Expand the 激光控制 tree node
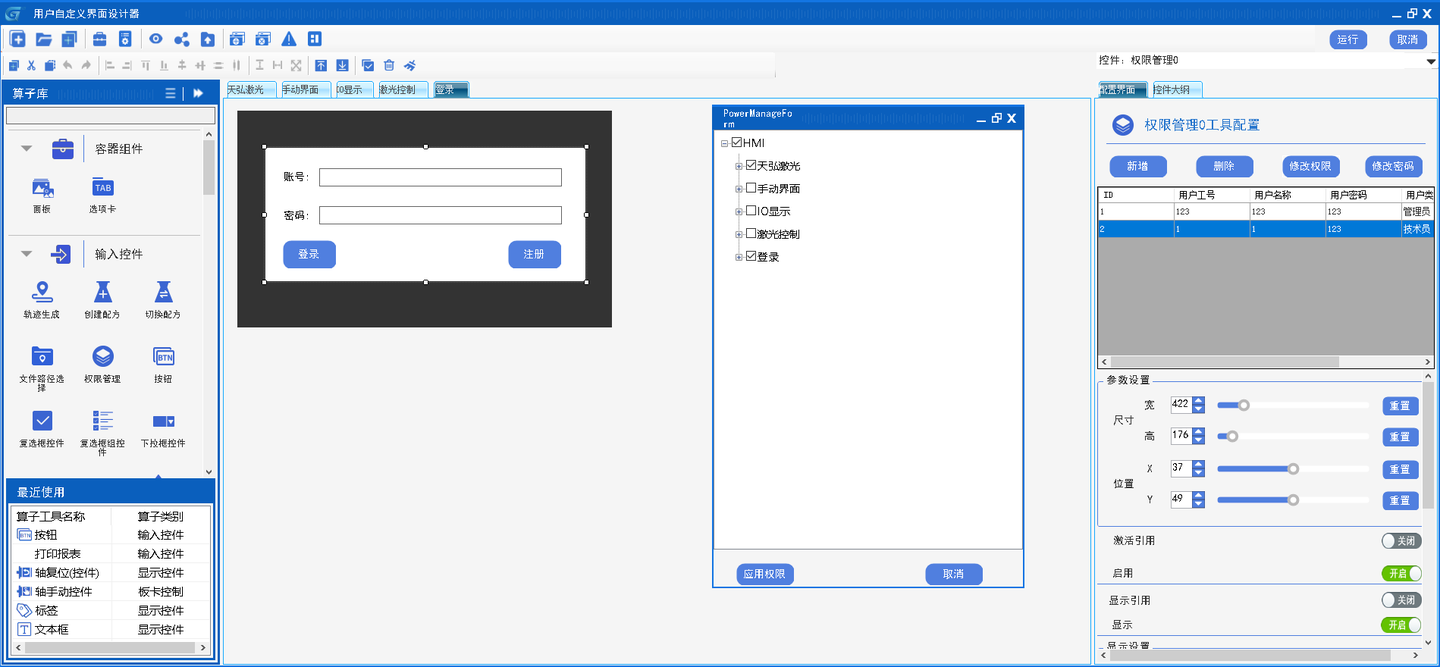This screenshot has height=667, width=1440. click(x=739, y=235)
